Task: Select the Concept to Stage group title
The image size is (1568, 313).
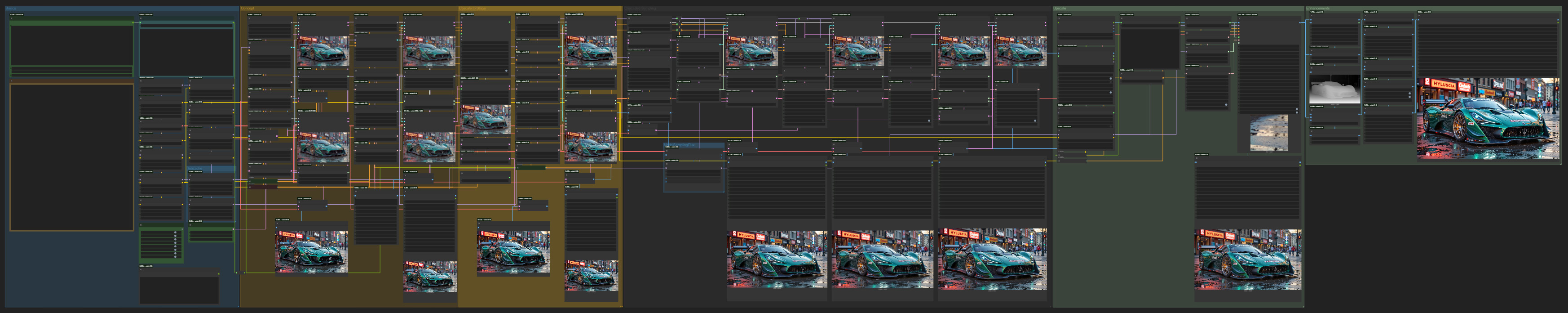Action: [x=473, y=9]
